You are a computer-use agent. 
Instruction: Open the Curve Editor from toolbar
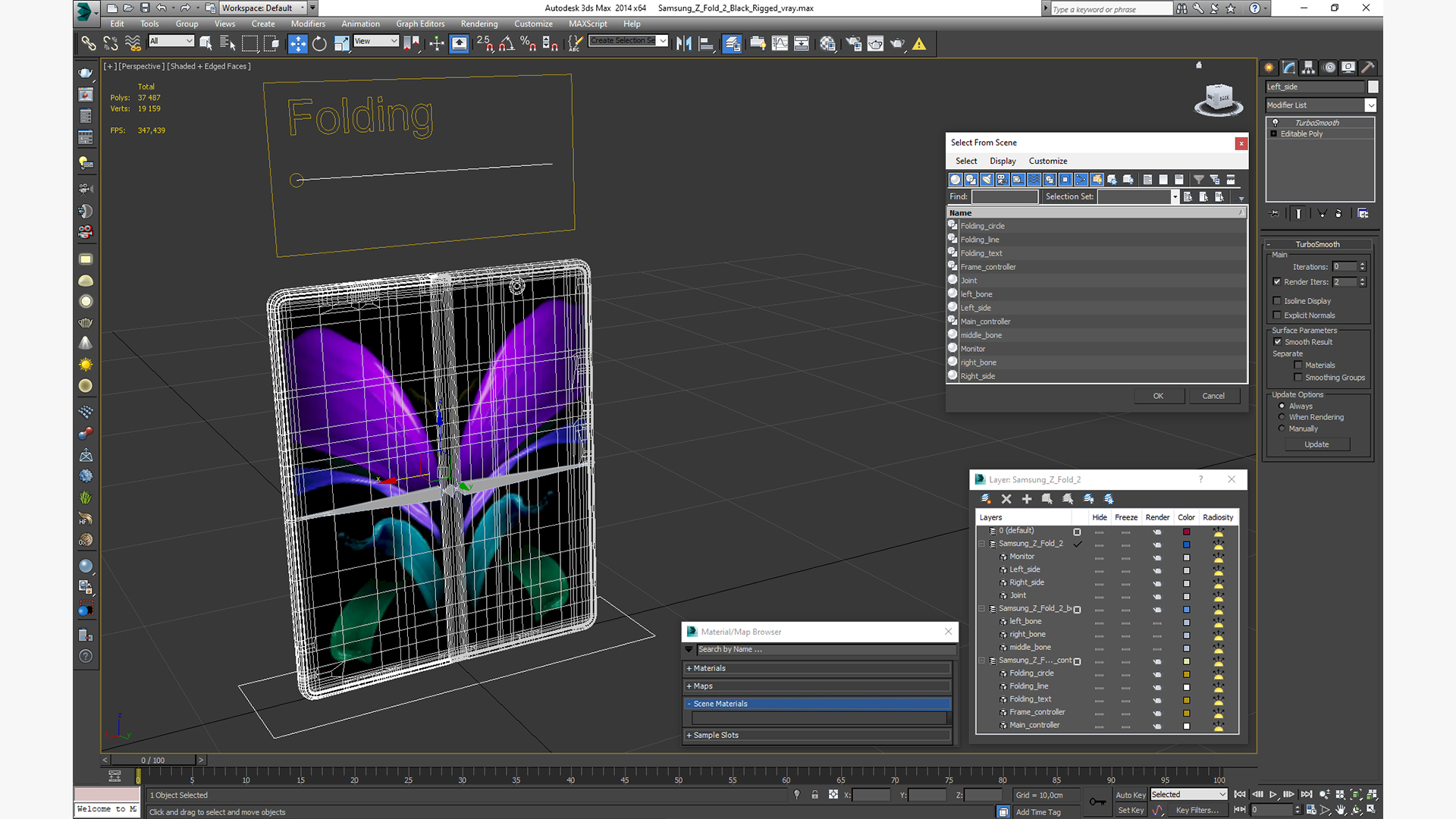[x=780, y=44]
